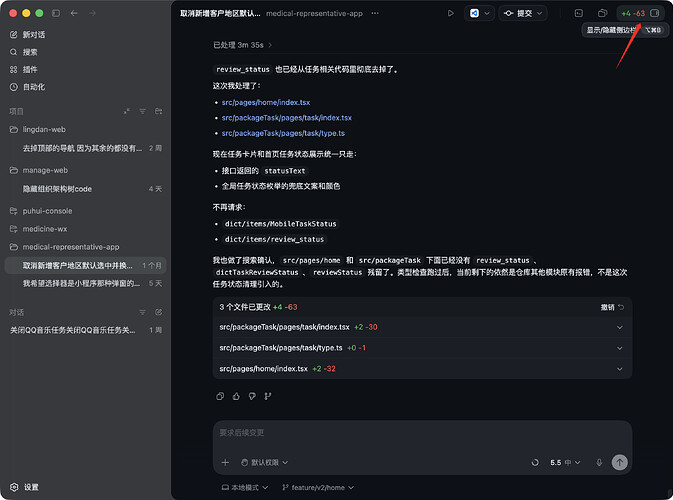Select the medicine-wx project
The image size is (673, 500).
click(x=45, y=229)
